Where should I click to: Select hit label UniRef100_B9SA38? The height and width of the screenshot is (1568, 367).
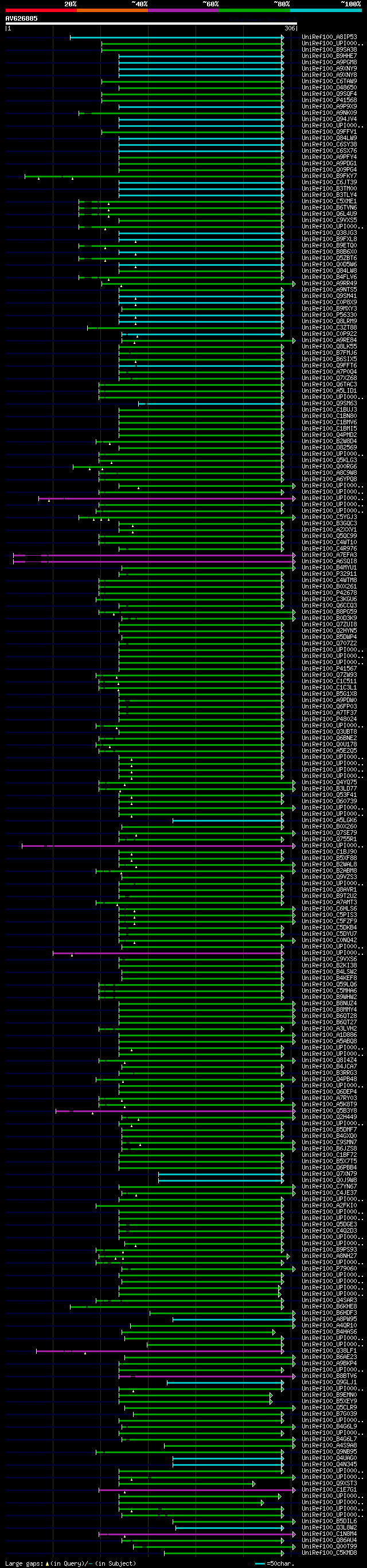point(329,50)
